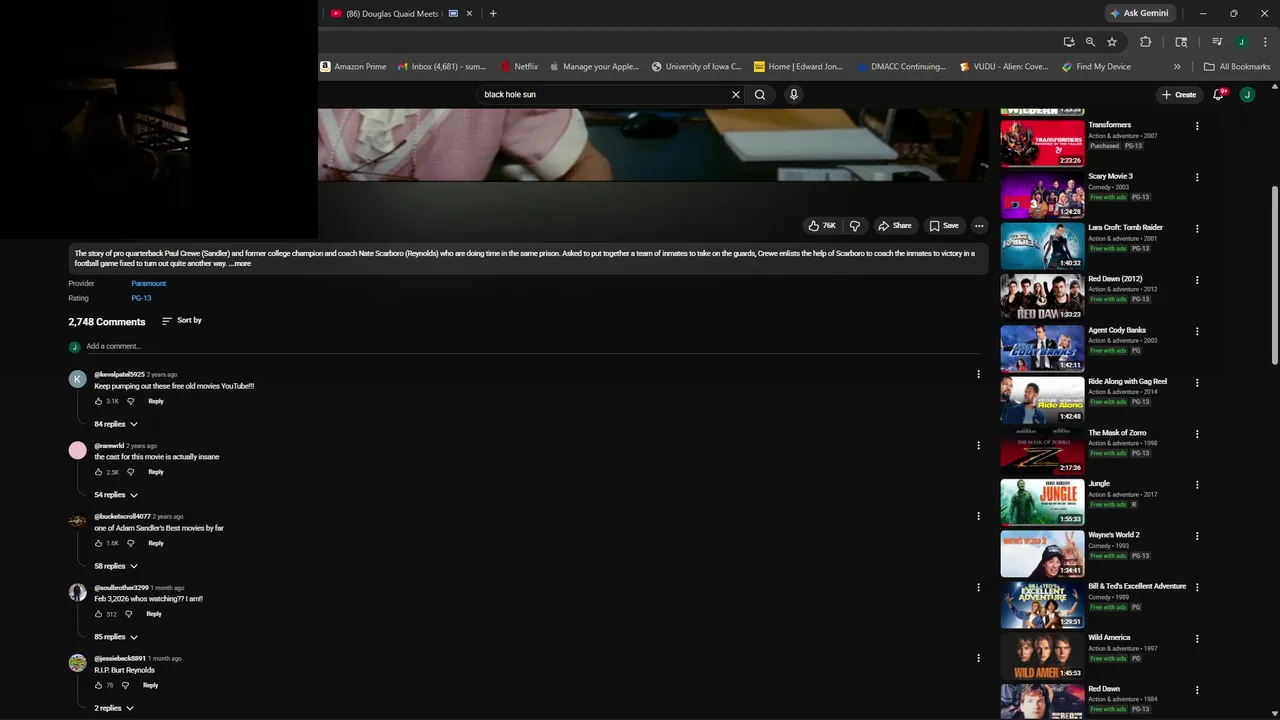Open the YouTube account avatar menu
The width and height of the screenshot is (1280, 720).
[x=1247, y=95]
